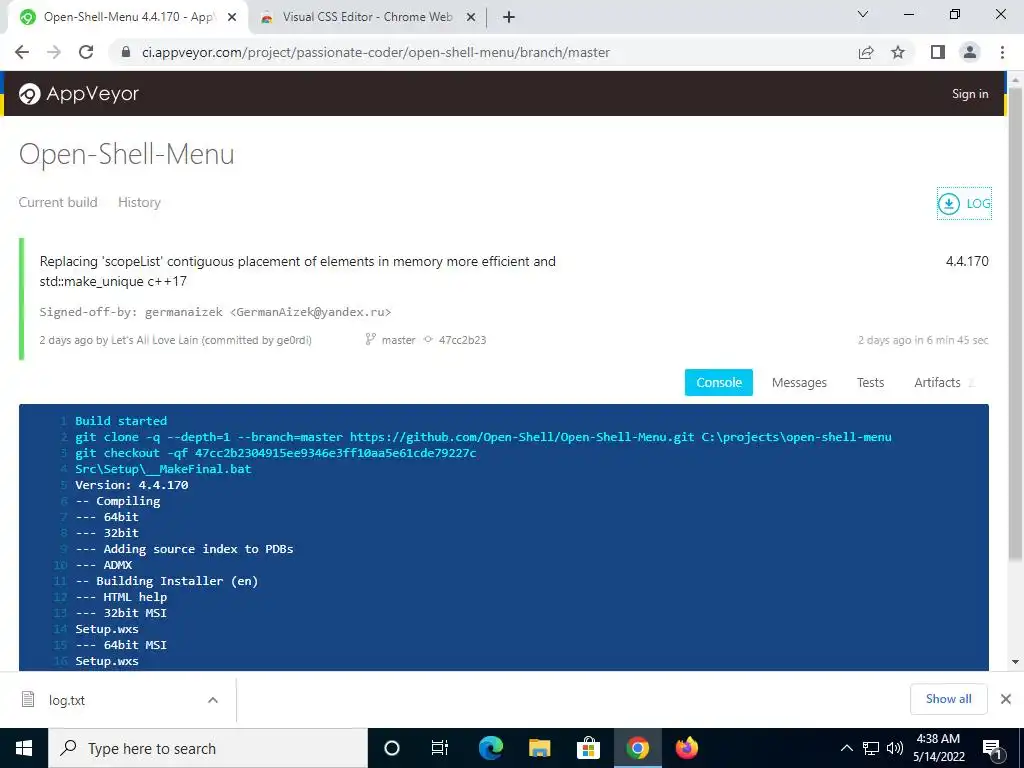
Task: Show hidden system tray icons
Action: pos(846,748)
